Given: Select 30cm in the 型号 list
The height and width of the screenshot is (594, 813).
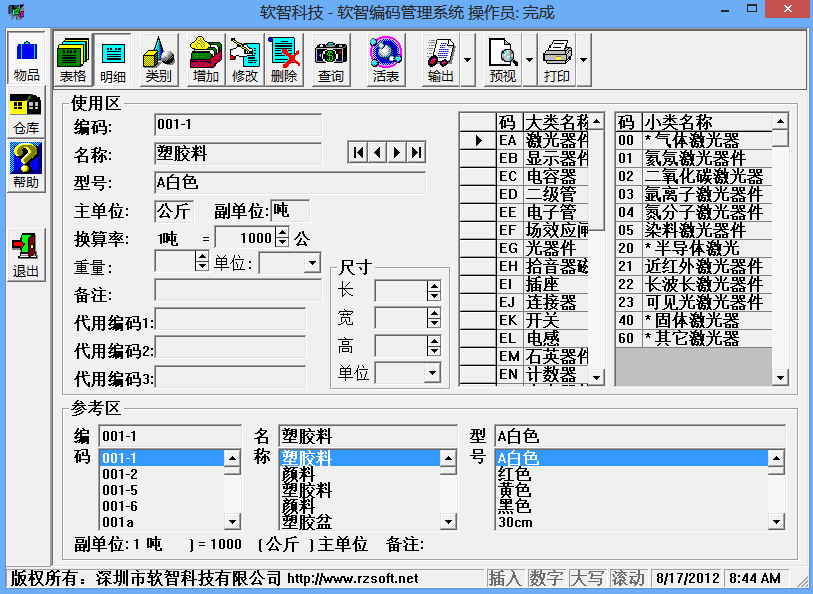Looking at the screenshot, I should (x=632, y=522).
